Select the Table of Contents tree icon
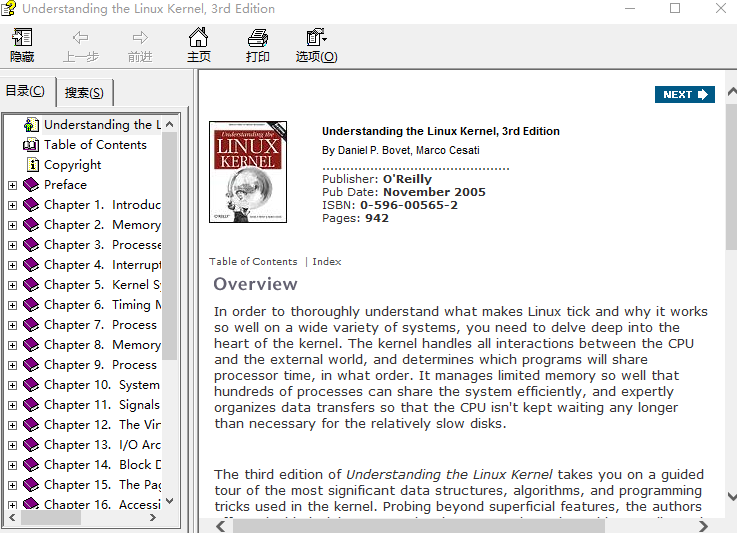This screenshot has width=737, height=533. [x=32, y=145]
